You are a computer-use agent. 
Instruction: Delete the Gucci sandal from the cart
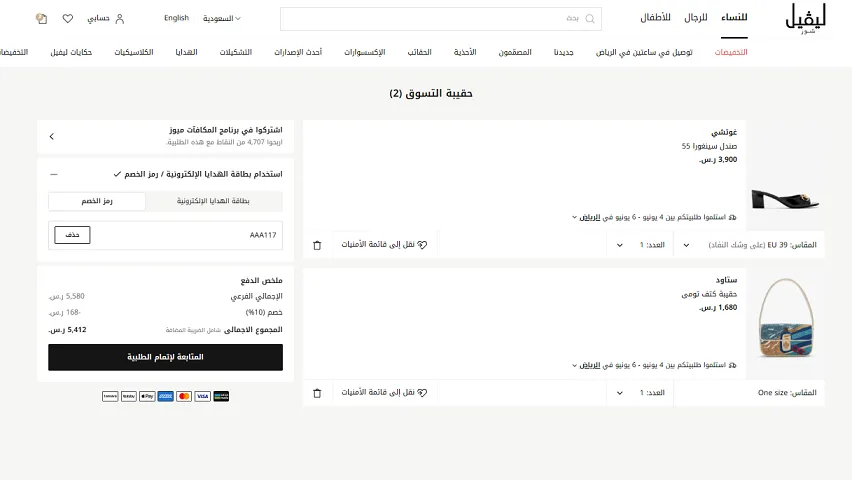click(x=317, y=245)
